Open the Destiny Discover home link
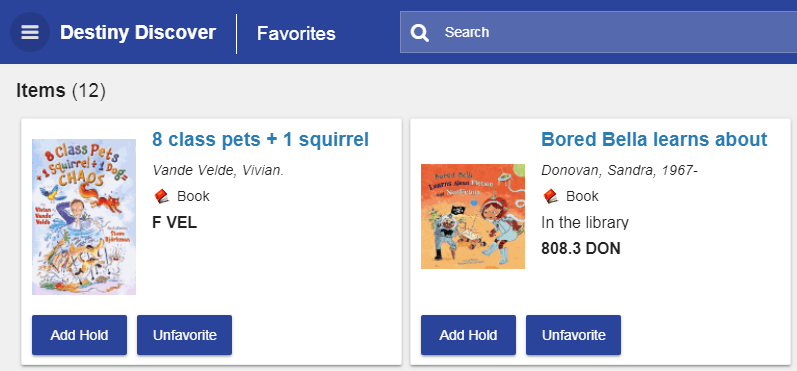Image resolution: width=797 pixels, height=371 pixels. tap(138, 33)
